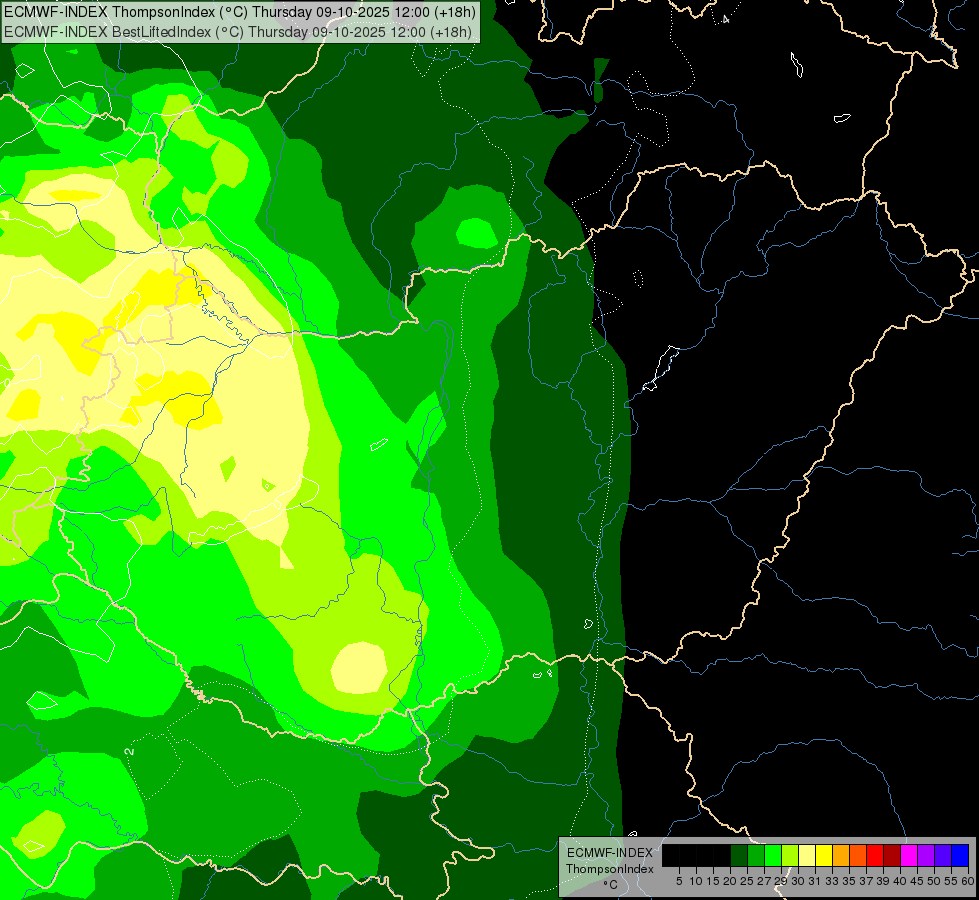The height and width of the screenshot is (900, 979).
Task: Click the ECMWF-INDEX label in the legend
Action: (610, 853)
